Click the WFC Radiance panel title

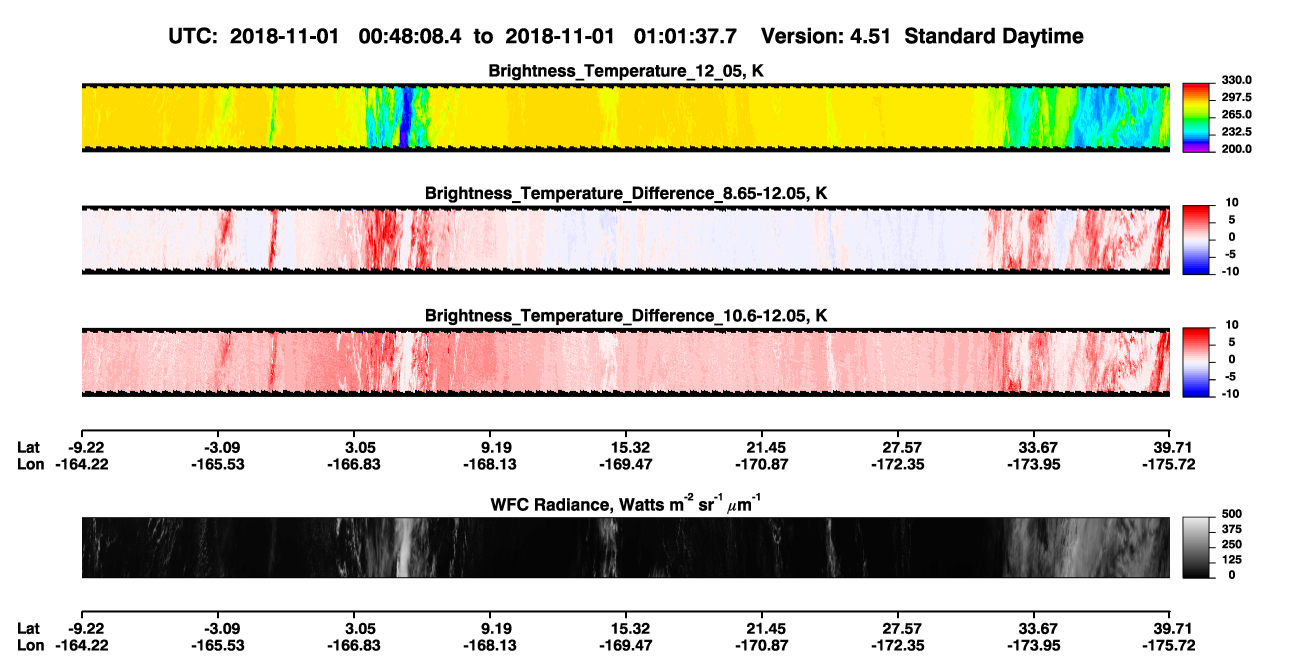pos(625,504)
